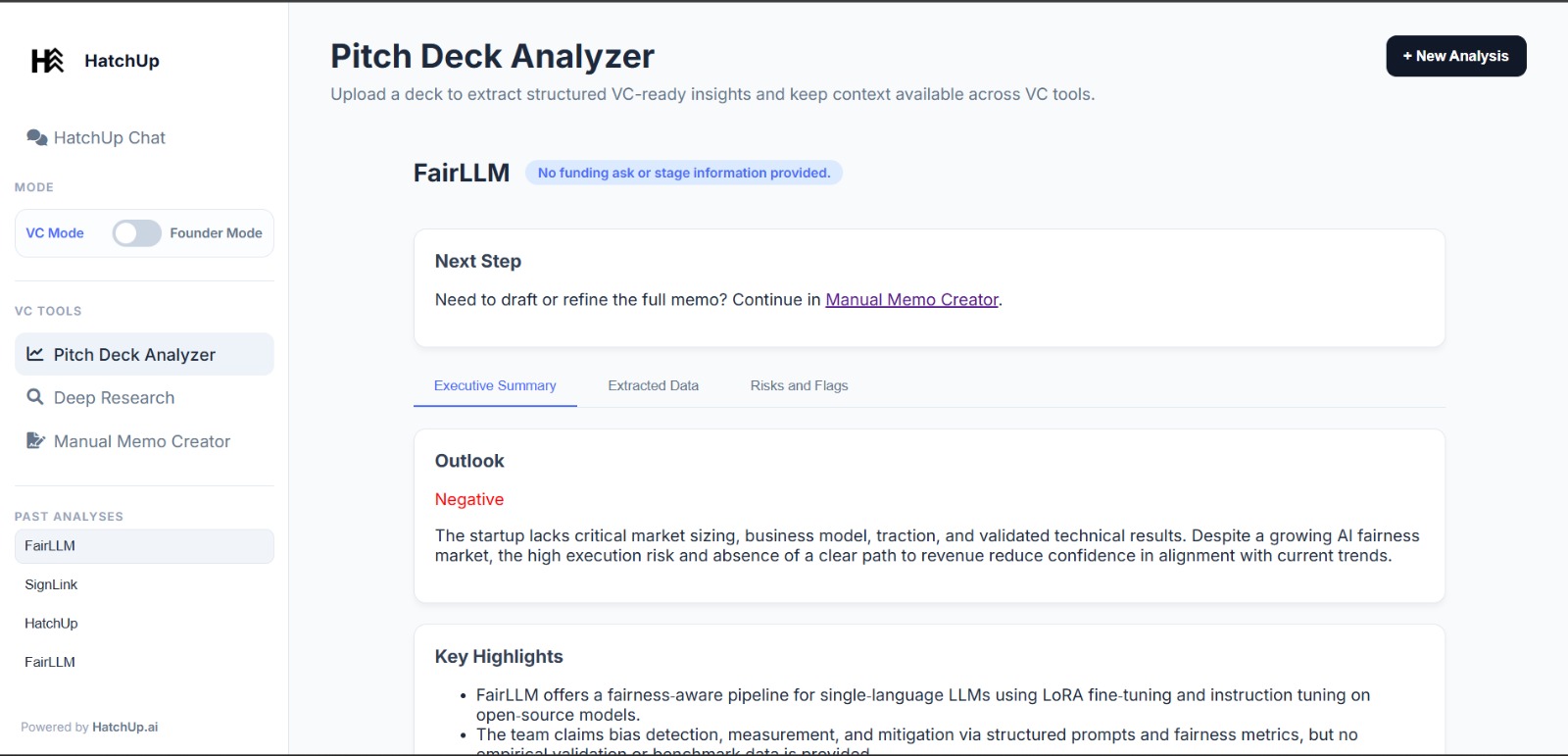The image size is (1568, 756).
Task: Click the HatchUp Chat speech bubbles icon
Action: pos(37,137)
